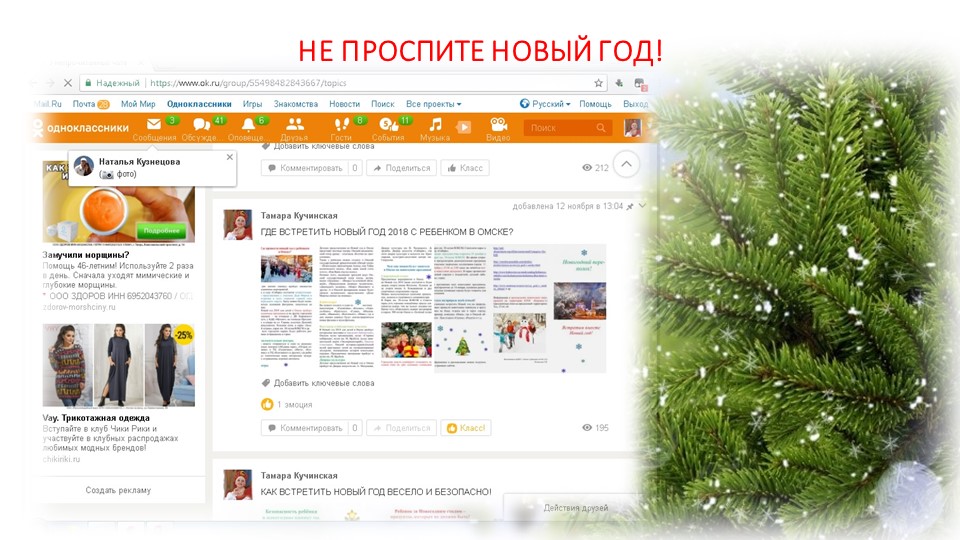Viewport: 960px width, 540px height.
Task: Click the browser address bar URL
Action: click(x=248, y=83)
